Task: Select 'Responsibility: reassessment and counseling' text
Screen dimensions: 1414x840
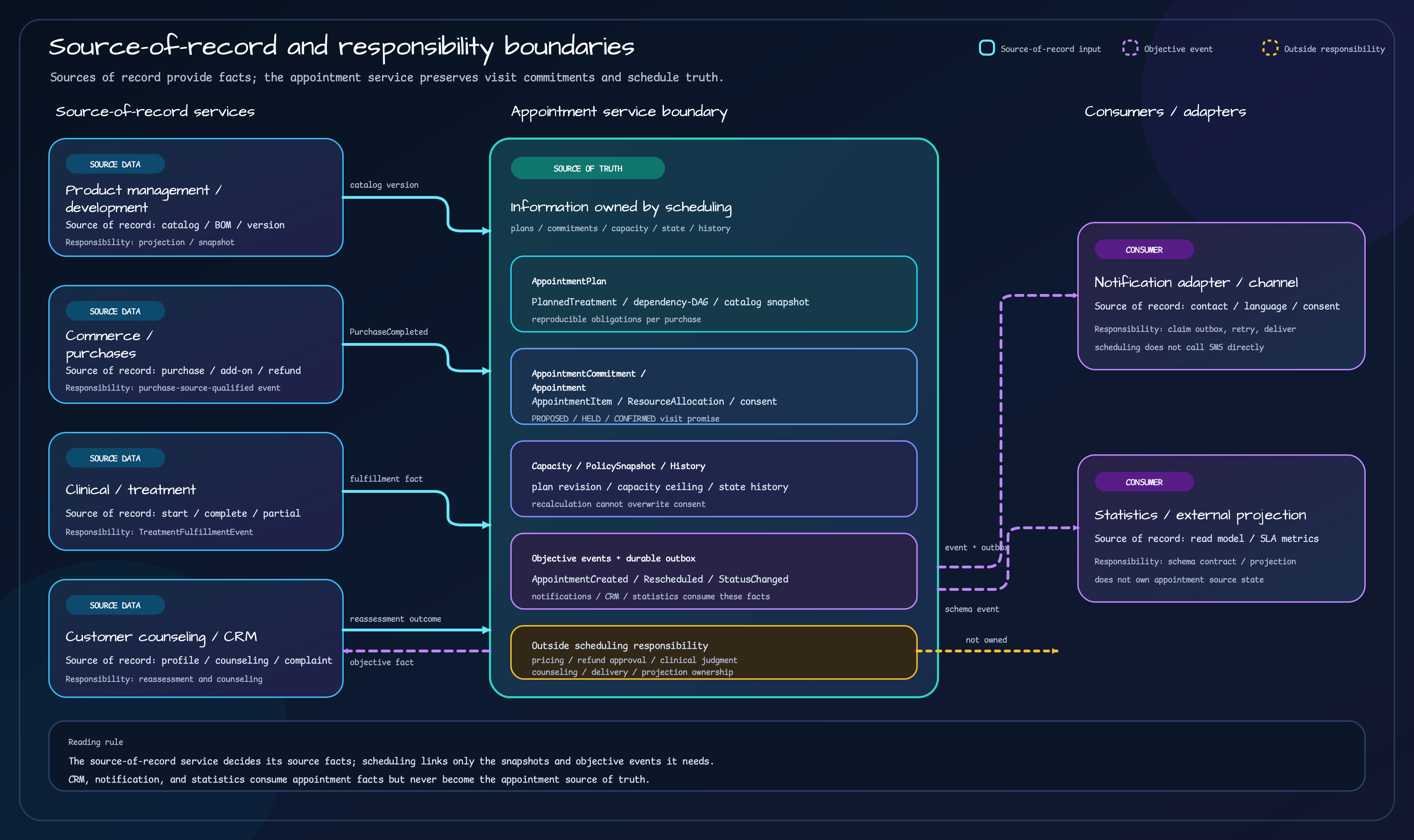Action: 163,679
